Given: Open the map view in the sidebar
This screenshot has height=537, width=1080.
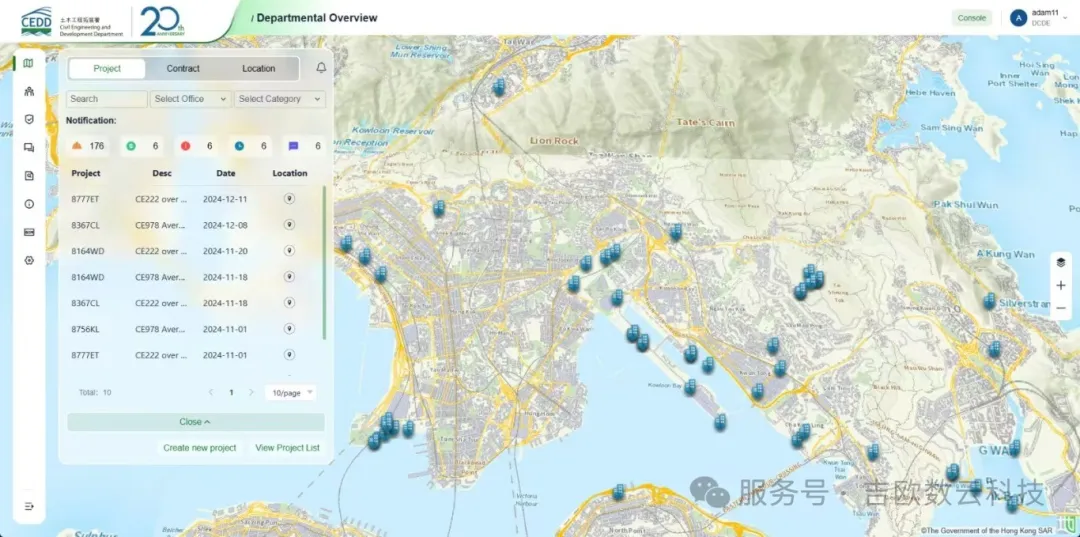Looking at the screenshot, I should 28,63.
